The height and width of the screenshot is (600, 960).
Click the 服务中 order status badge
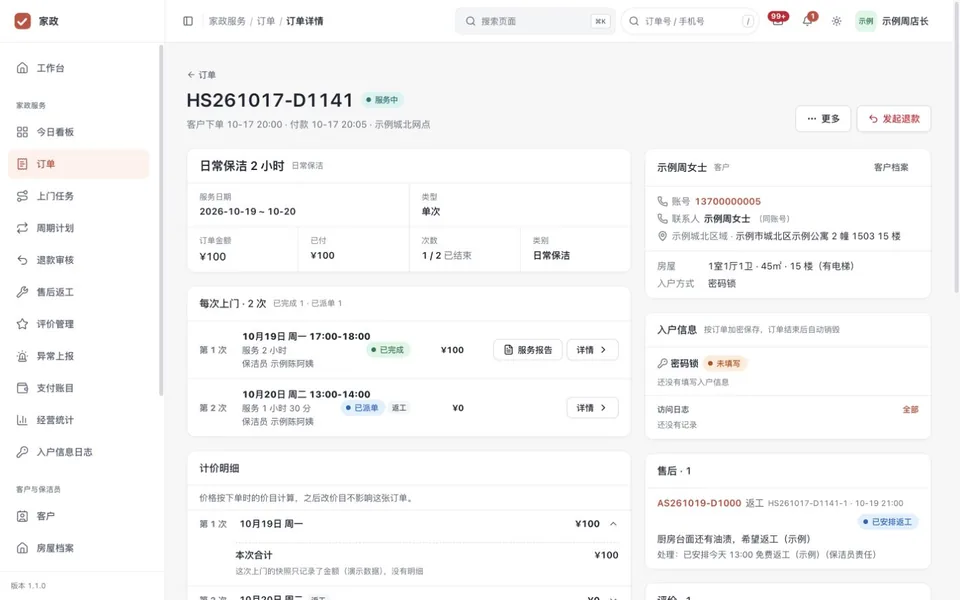(382, 100)
